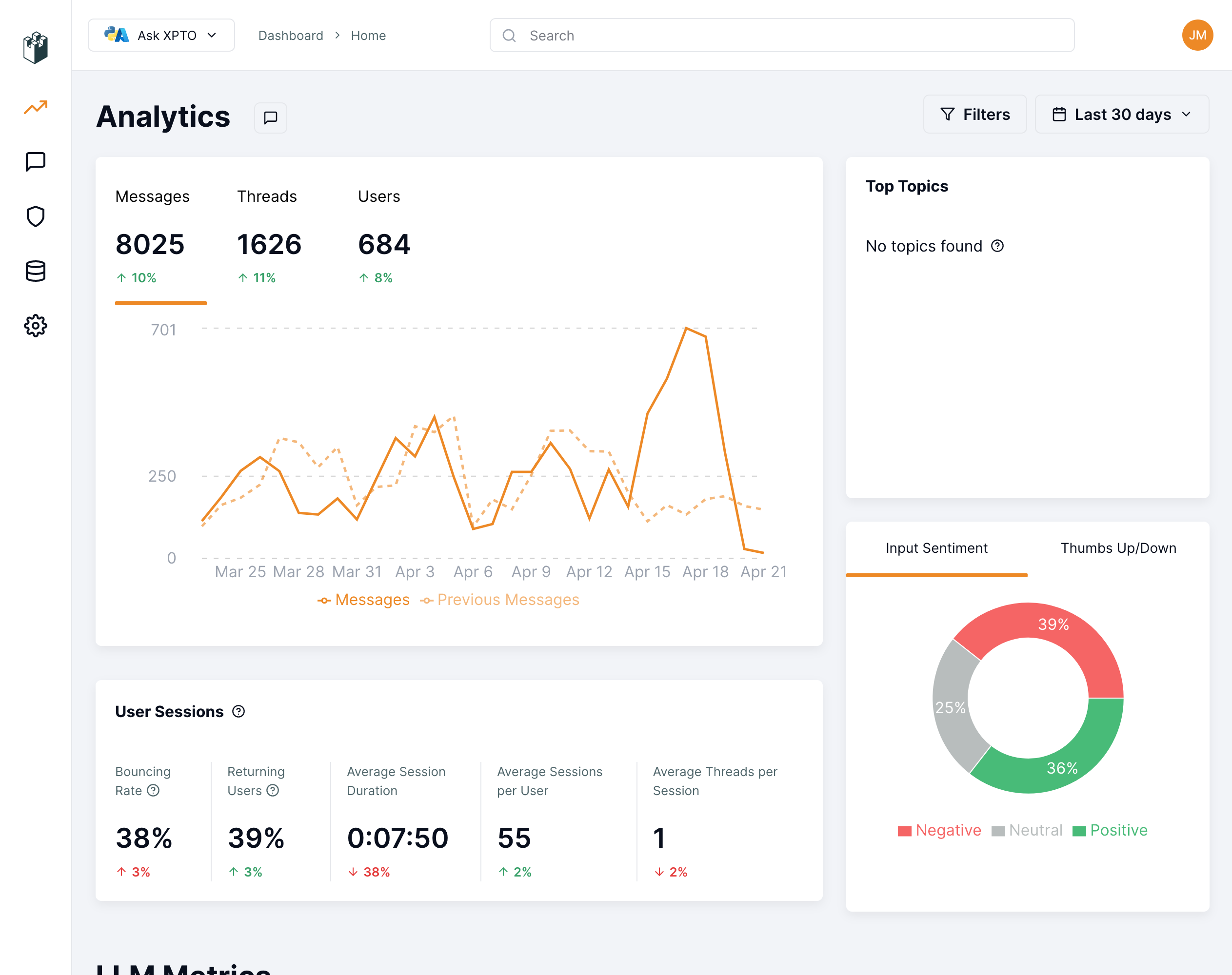Click the search magnifier icon
The width and height of the screenshot is (1232, 975).
509,36
